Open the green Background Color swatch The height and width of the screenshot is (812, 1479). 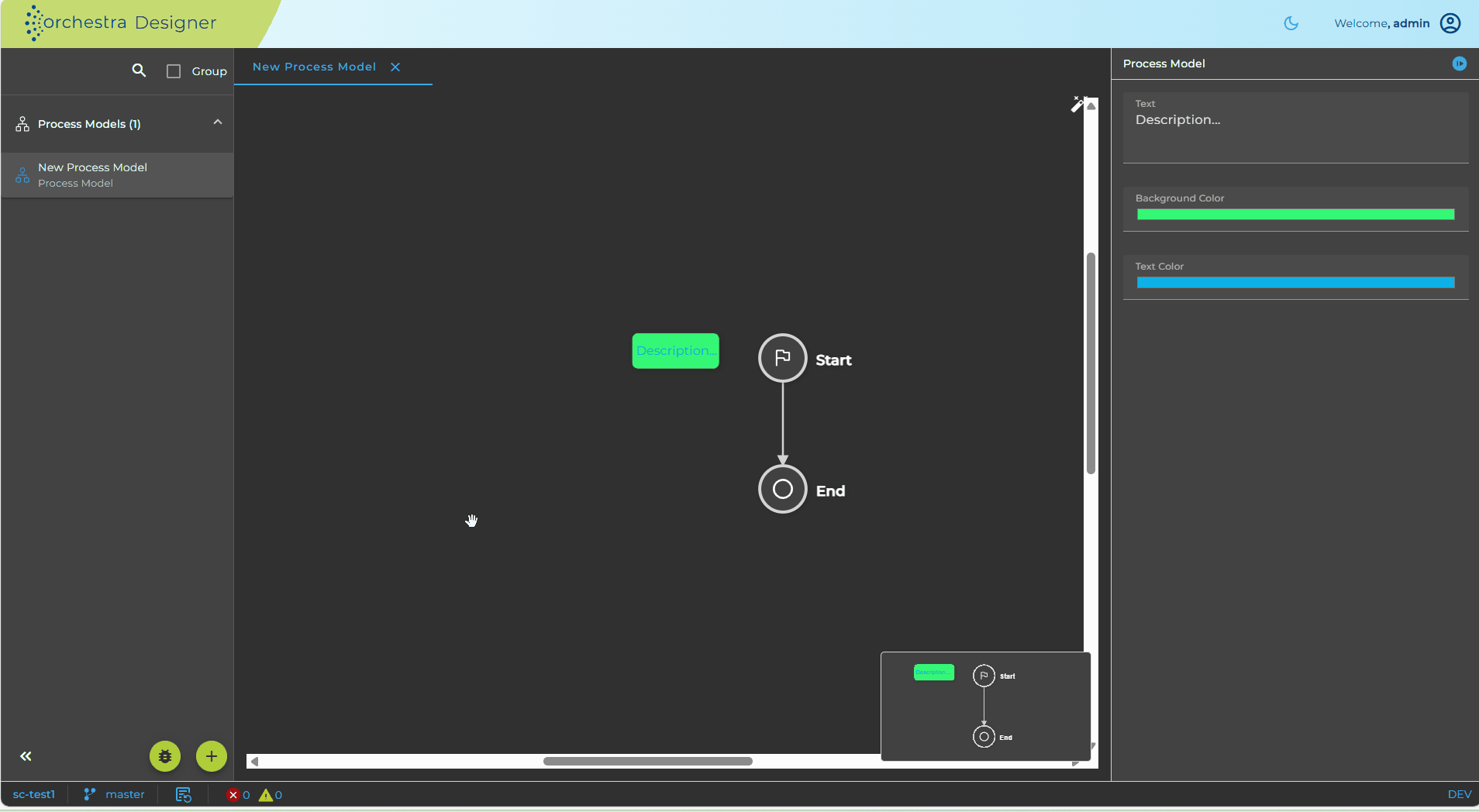coord(1295,215)
